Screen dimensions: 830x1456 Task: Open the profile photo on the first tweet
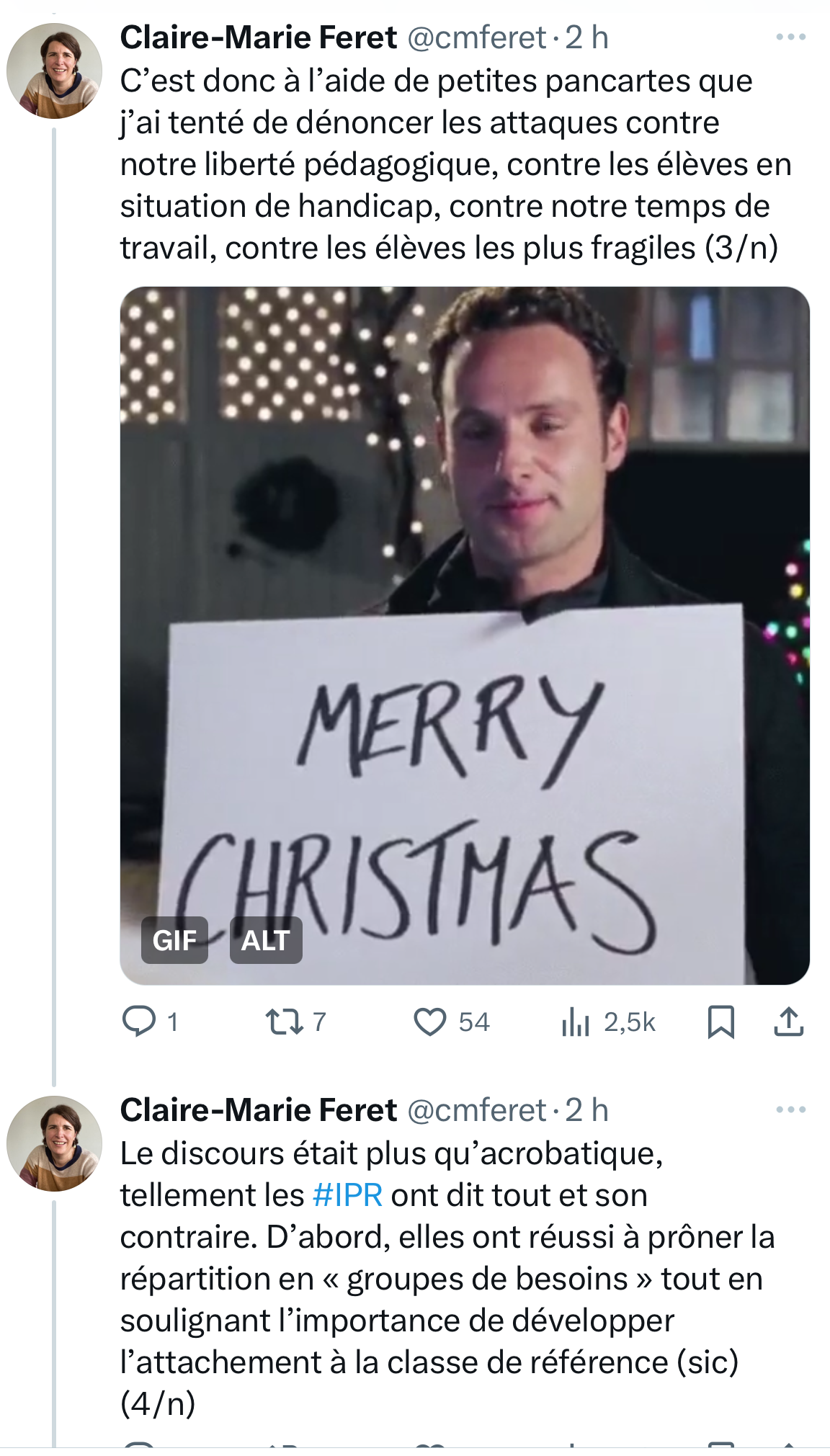click(54, 71)
